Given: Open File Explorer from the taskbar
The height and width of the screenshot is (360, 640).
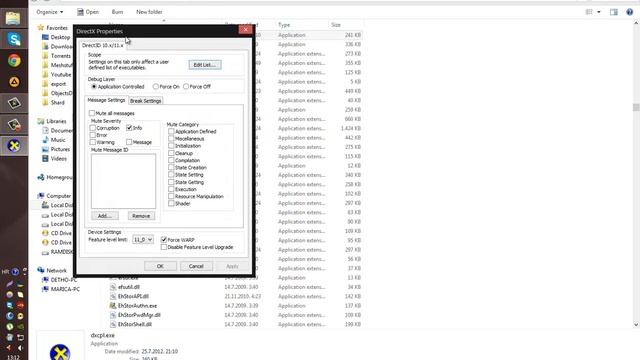Looking at the screenshot, I should point(13,18).
